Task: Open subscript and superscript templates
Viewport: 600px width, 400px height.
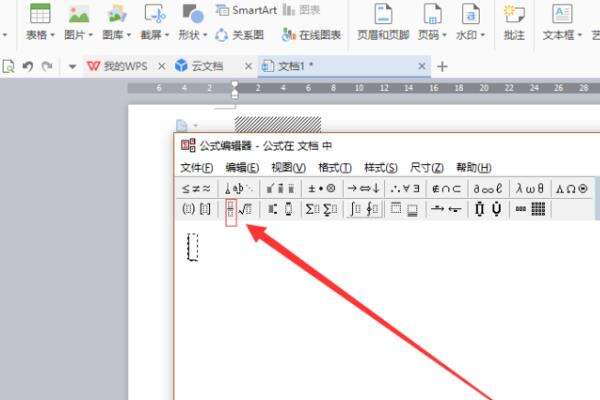Action: 281,209
